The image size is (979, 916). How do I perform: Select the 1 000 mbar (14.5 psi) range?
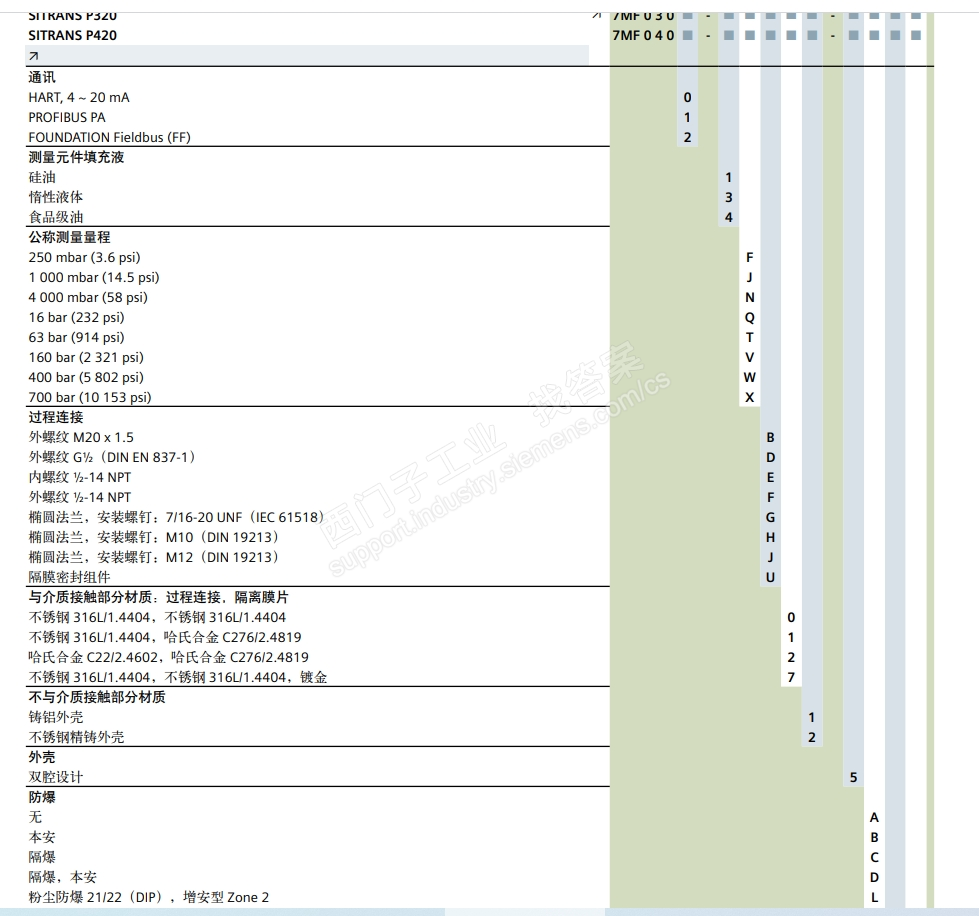pyautogui.click(x=94, y=277)
